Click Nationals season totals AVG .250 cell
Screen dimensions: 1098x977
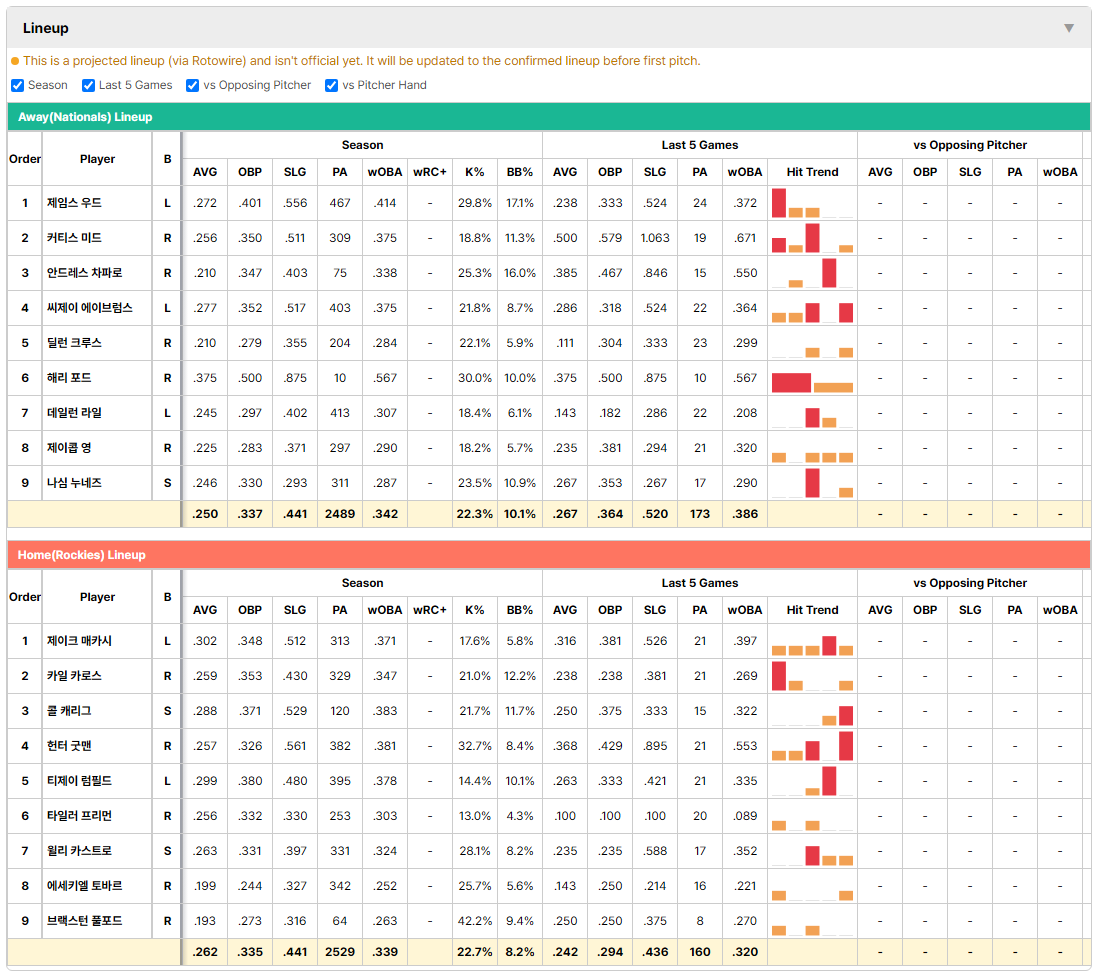click(205, 514)
